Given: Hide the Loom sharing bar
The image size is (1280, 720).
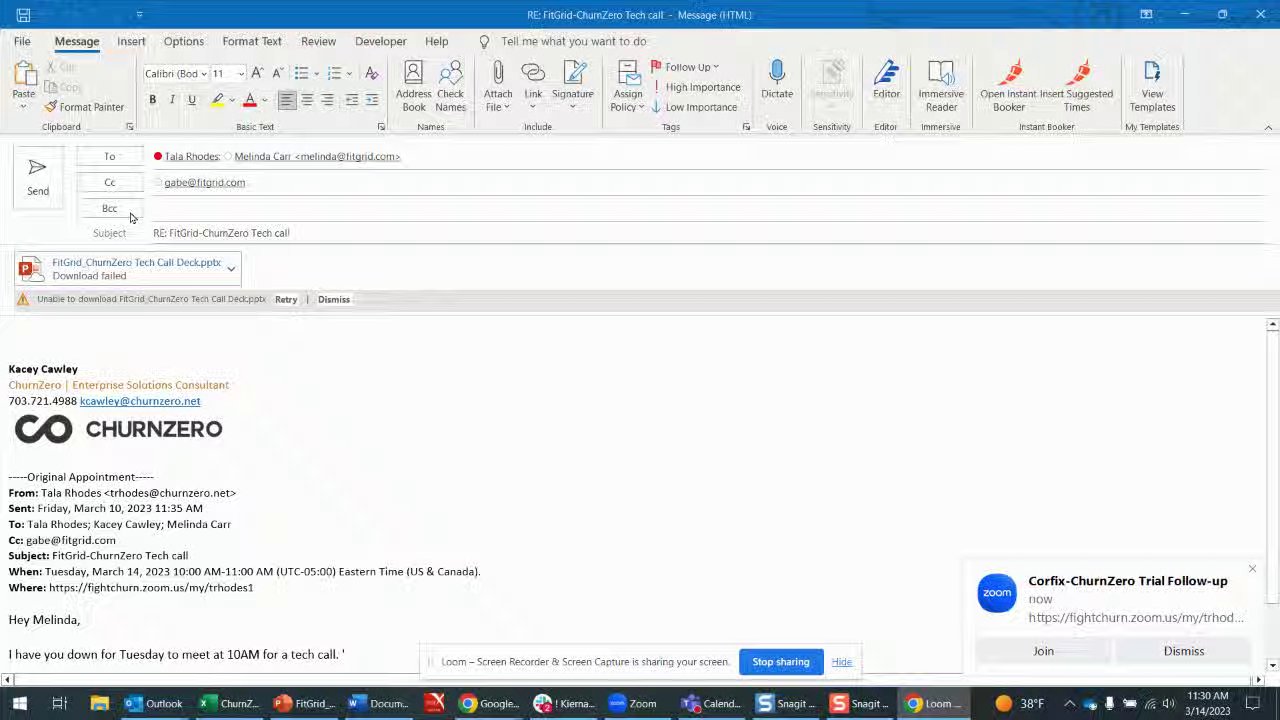Looking at the screenshot, I should pyautogui.click(x=842, y=662).
